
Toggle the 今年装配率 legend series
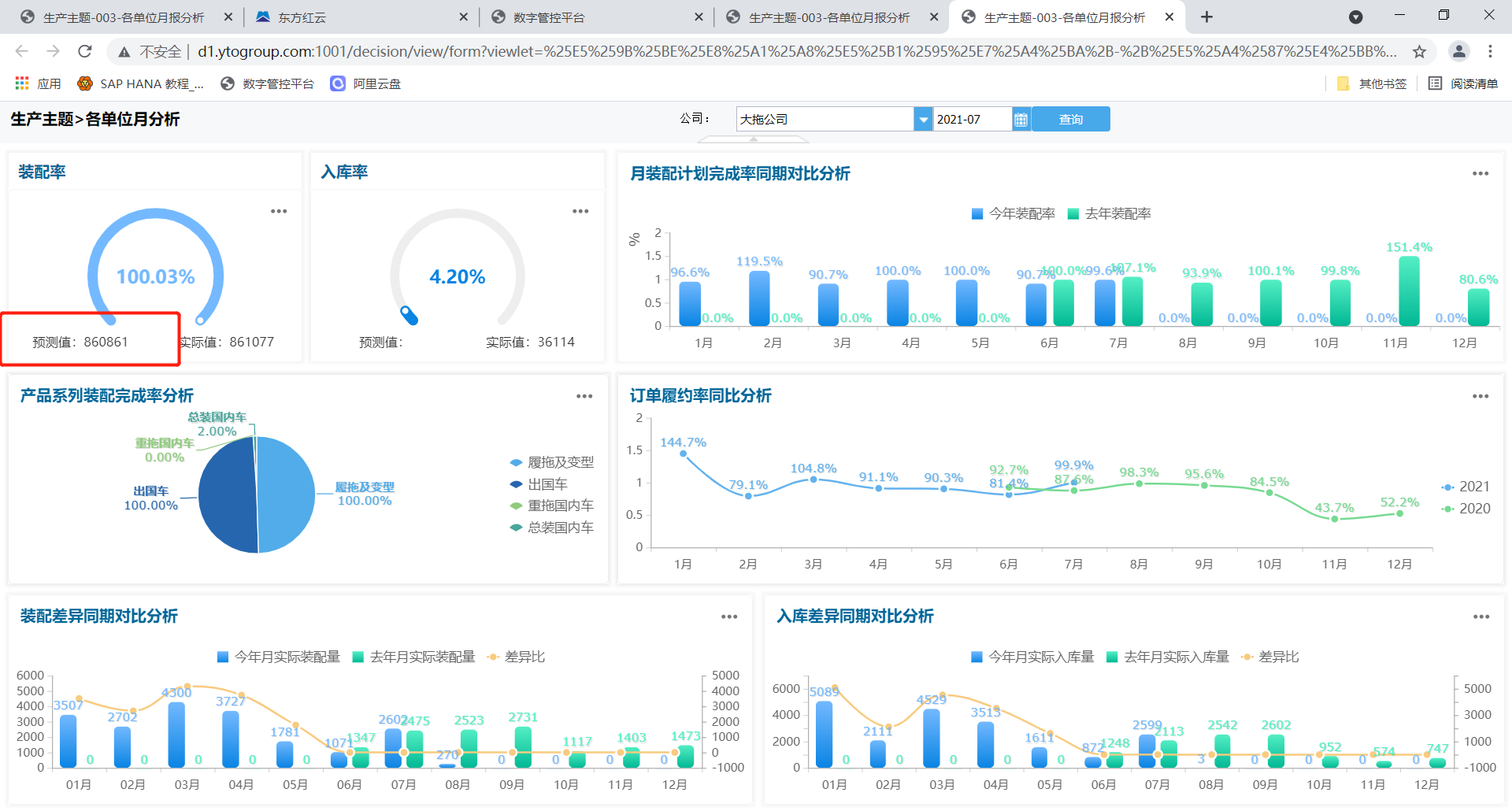tap(1014, 213)
